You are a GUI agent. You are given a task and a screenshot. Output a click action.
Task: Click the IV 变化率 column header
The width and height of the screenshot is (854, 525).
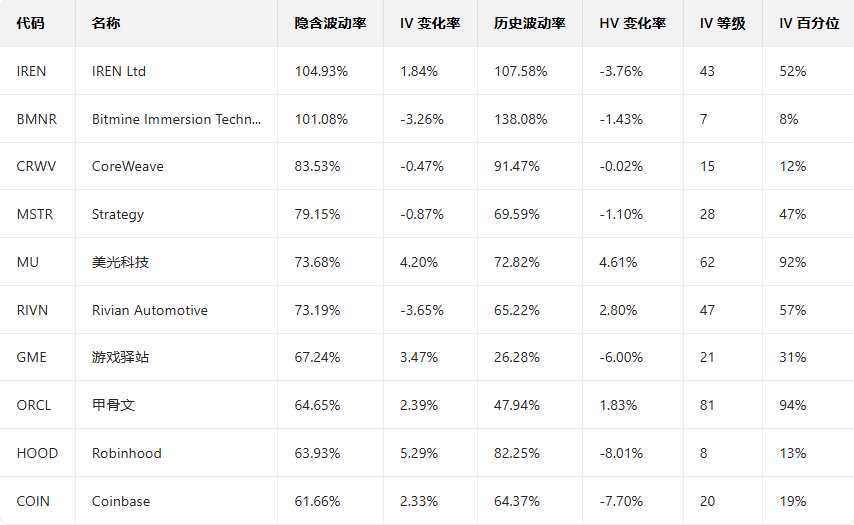pyautogui.click(x=430, y=23)
